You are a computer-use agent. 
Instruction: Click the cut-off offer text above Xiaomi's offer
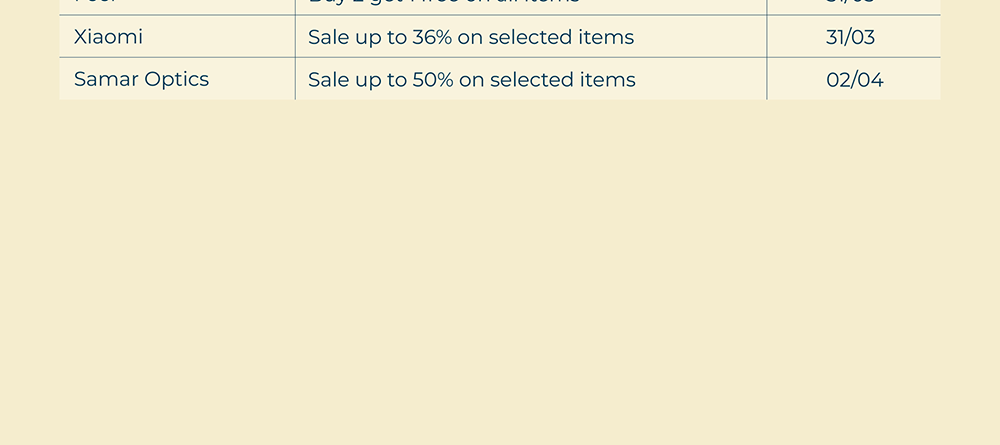[443, 4]
